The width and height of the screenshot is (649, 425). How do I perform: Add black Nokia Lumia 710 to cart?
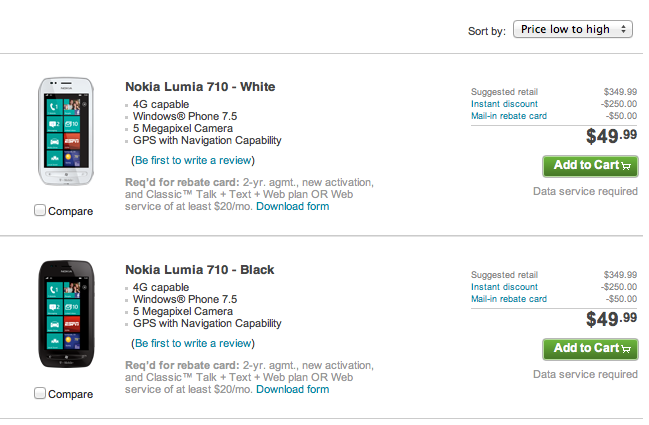pos(590,349)
